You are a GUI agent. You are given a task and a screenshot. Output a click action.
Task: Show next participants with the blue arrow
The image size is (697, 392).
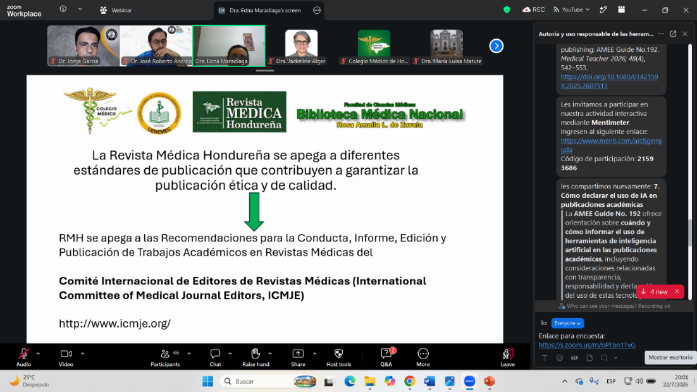pyautogui.click(x=496, y=46)
